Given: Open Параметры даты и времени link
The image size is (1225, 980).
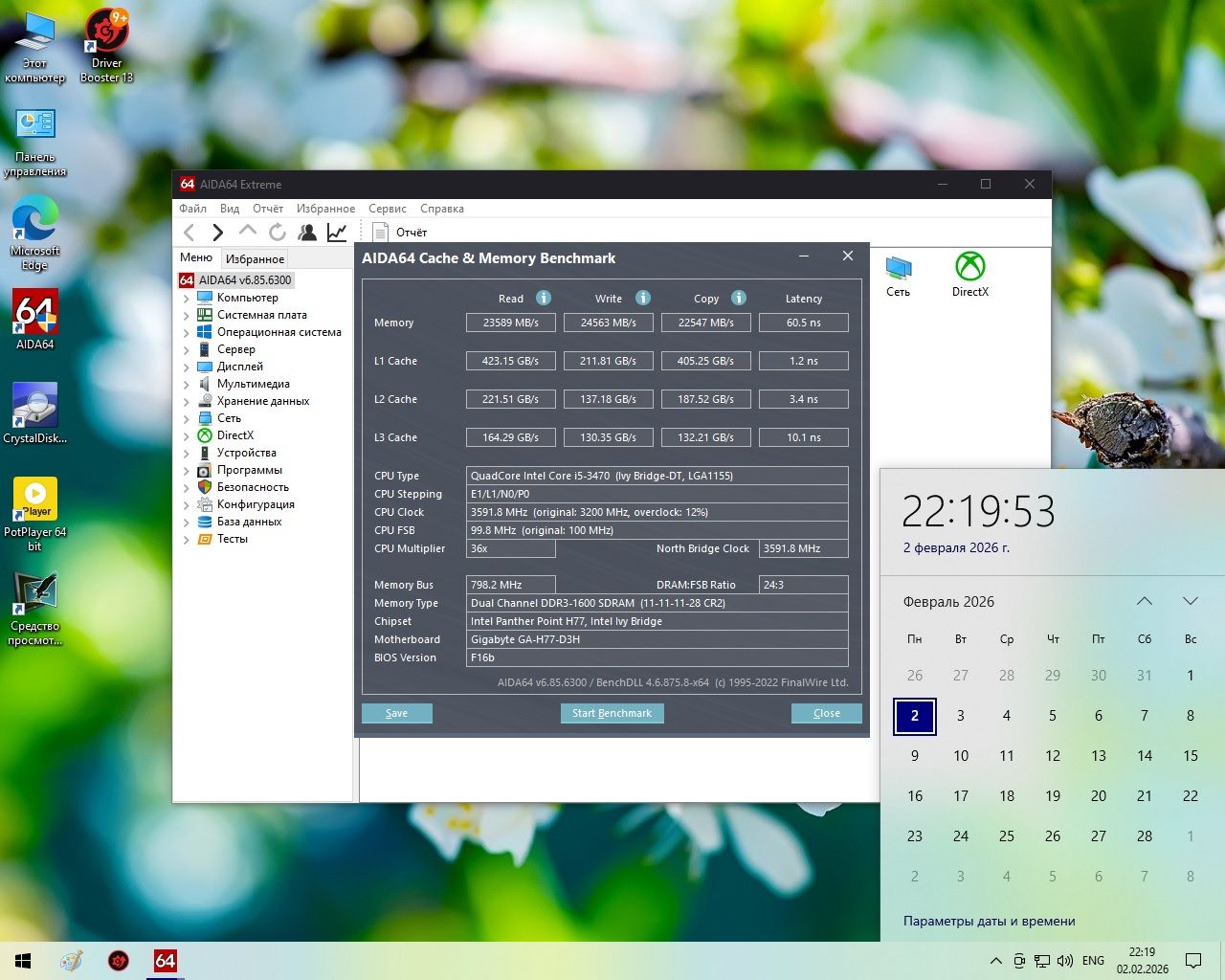Looking at the screenshot, I should pos(989,921).
